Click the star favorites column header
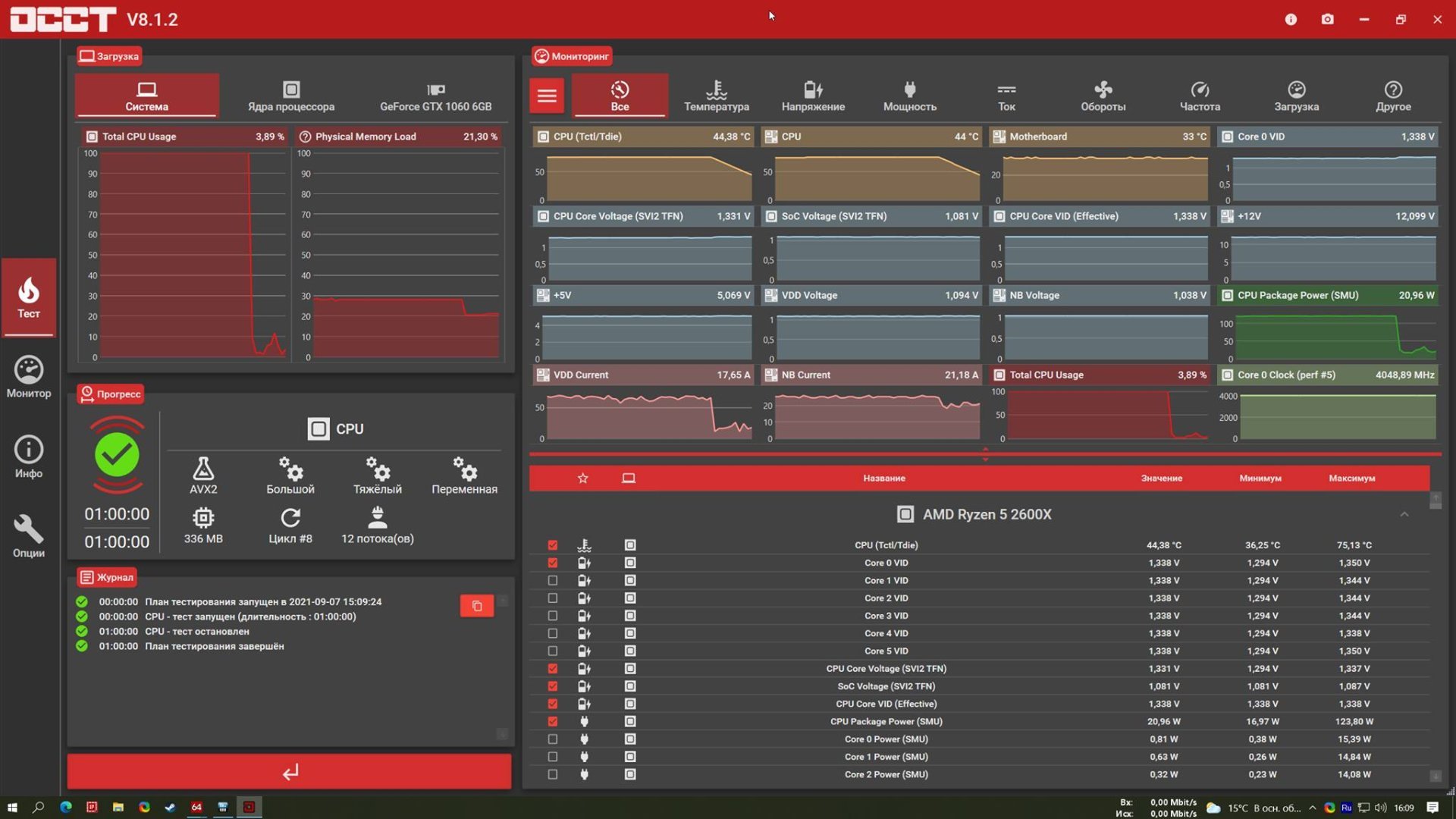Viewport: 1456px width, 819px height. [x=582, y=479]
